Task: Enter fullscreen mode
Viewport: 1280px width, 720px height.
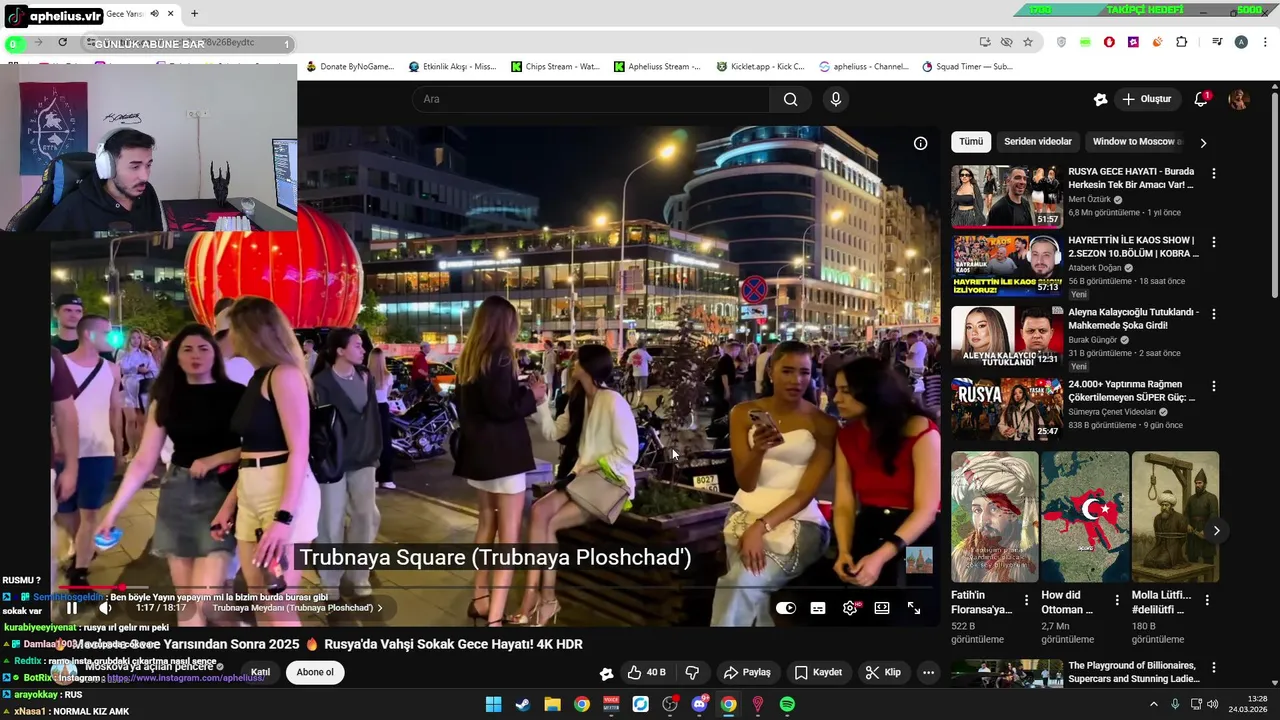Action: [914, 608]
